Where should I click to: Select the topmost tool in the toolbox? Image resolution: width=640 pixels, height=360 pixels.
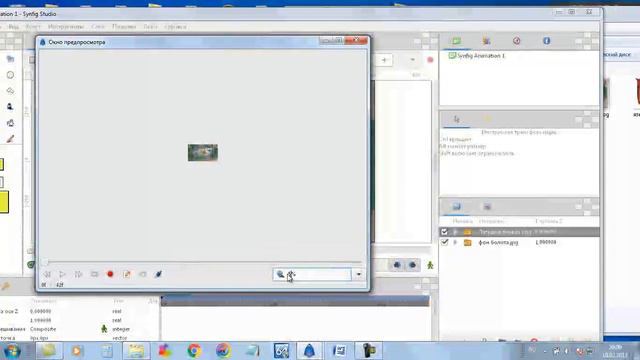(10, 59)
